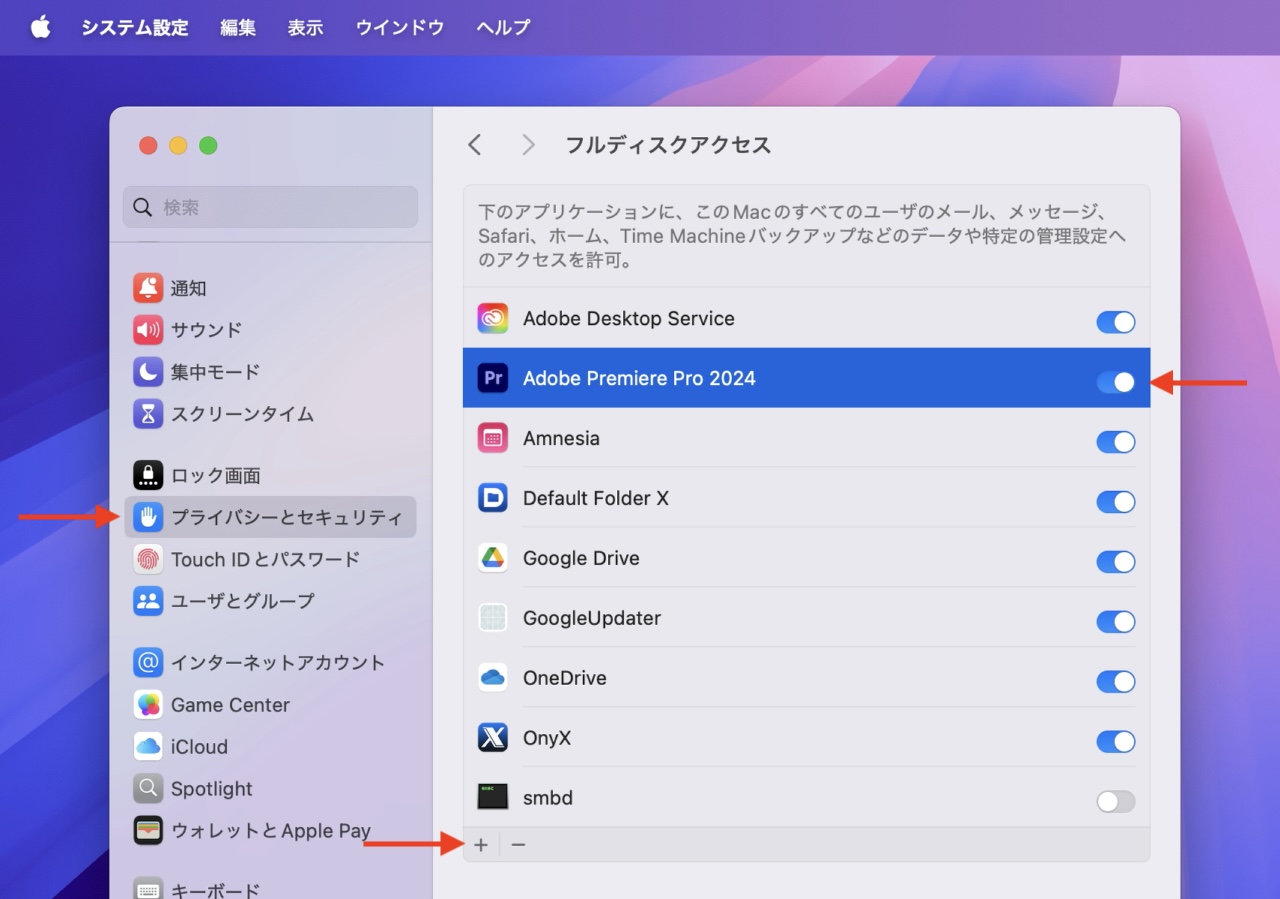Viewport: 1280px width, 899px height.
Task: Go back with the left chevron button
Action: (x=475, y=145)
